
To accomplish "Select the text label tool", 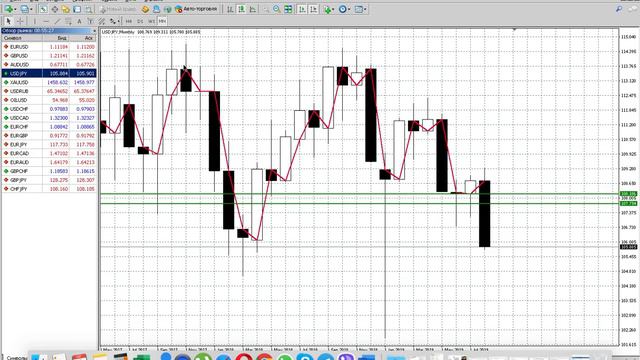I will pyautogui.click(x=90, y=21).
